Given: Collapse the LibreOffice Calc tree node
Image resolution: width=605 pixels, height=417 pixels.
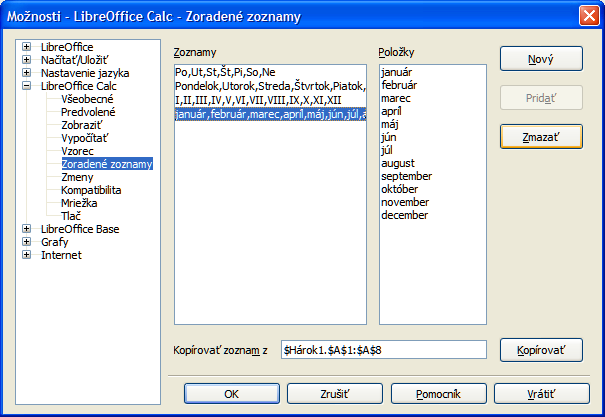Looking at the screenshot, I should pos(26,86).
